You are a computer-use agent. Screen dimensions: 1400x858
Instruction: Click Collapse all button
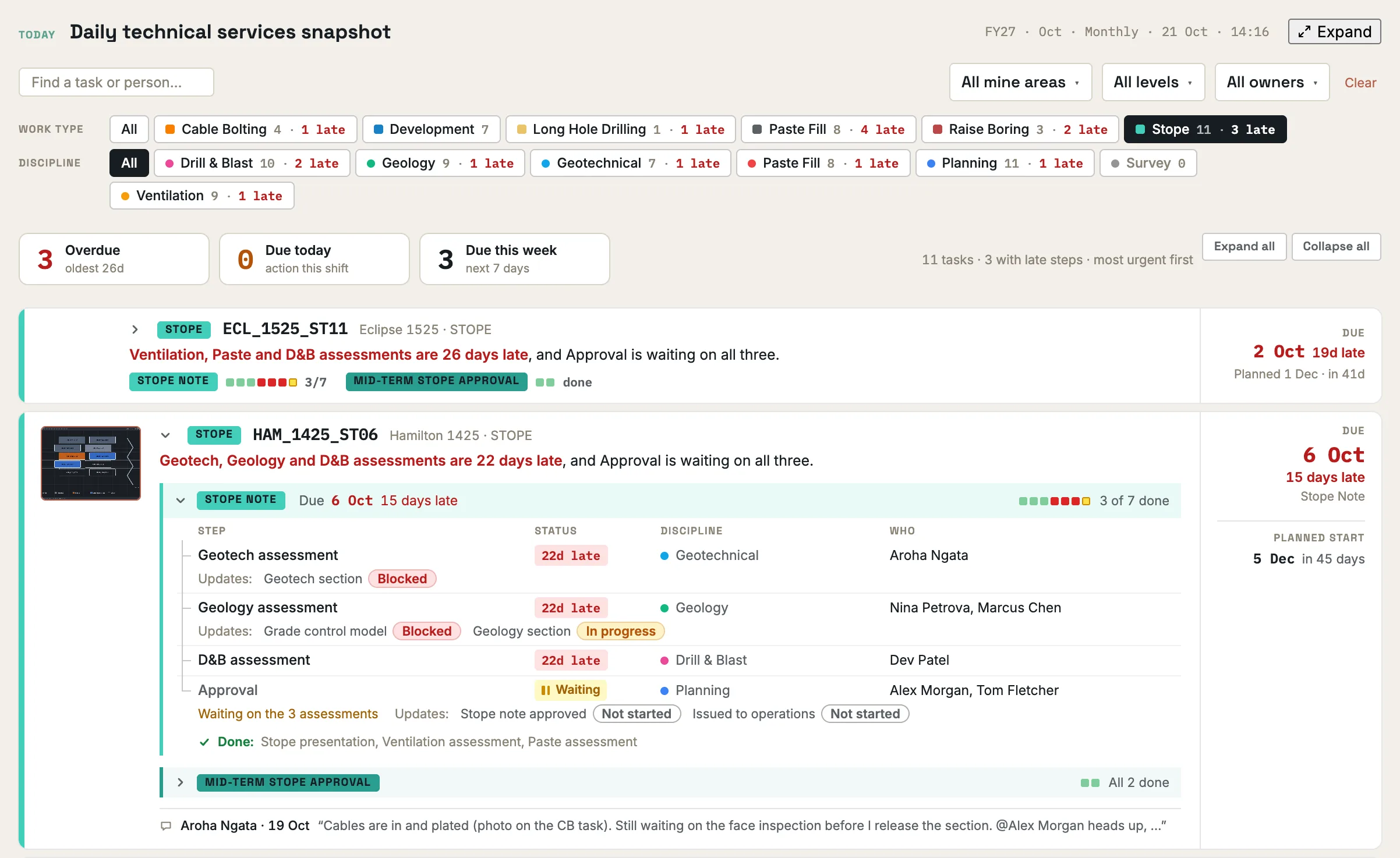[1336, 246]
